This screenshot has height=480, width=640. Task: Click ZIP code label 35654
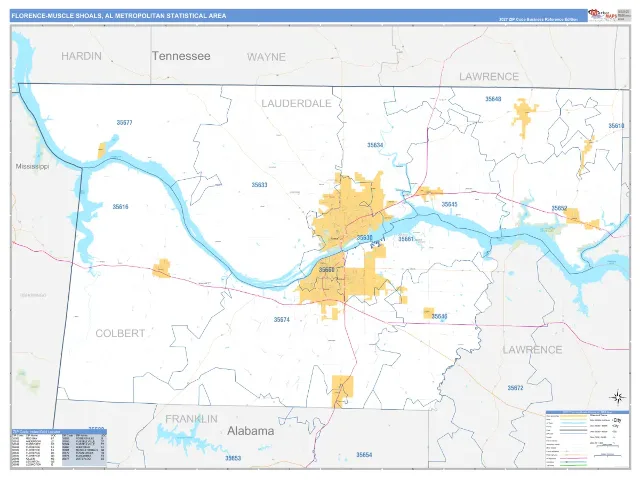click(x=364, y=455)
